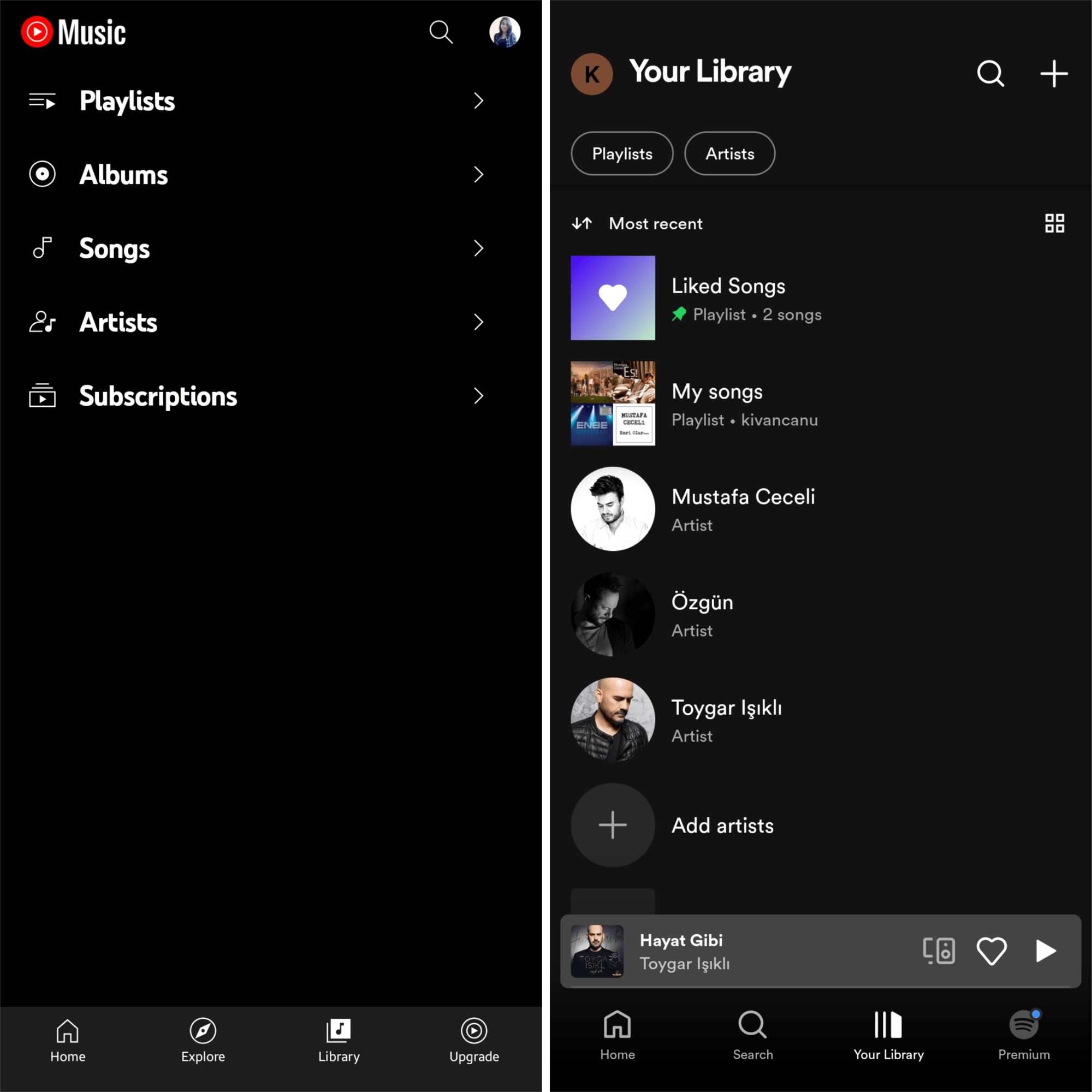Click Add artists button in Spotify
1092x1092 pixels.
pos(613,824)
